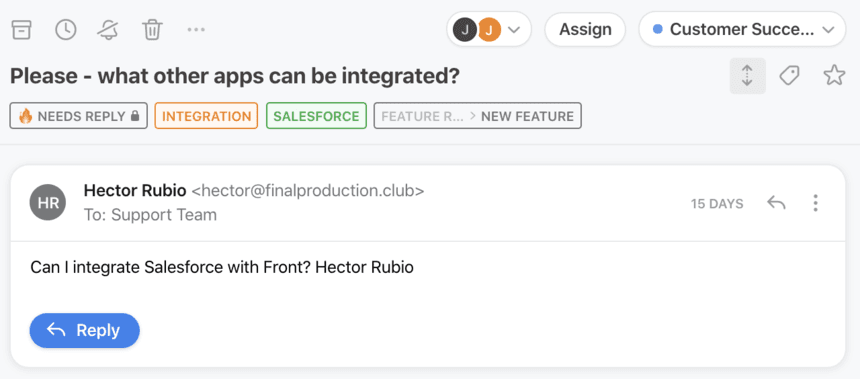Click the orange INTEGRATION tag

click(x=206, y=116)
